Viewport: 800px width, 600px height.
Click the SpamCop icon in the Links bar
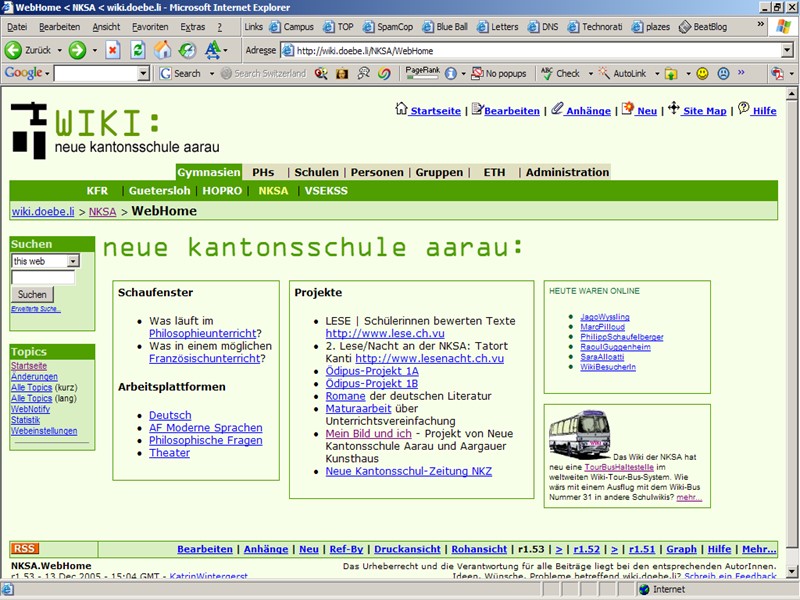[x=369, y=27]
